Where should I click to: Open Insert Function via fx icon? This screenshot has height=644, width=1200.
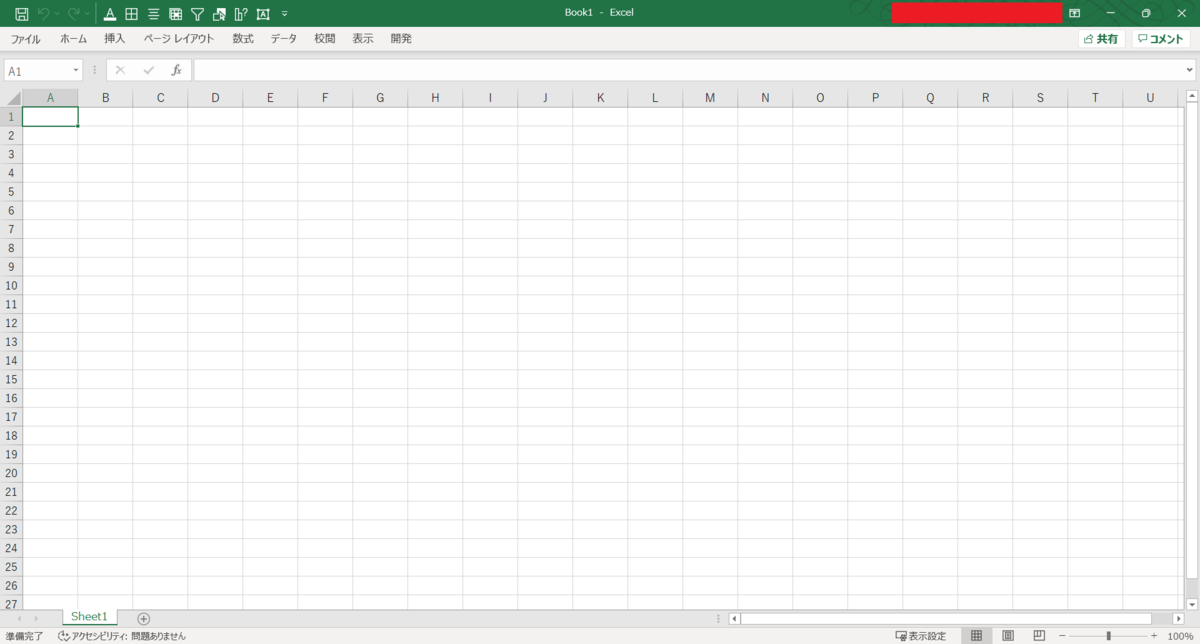177,69
